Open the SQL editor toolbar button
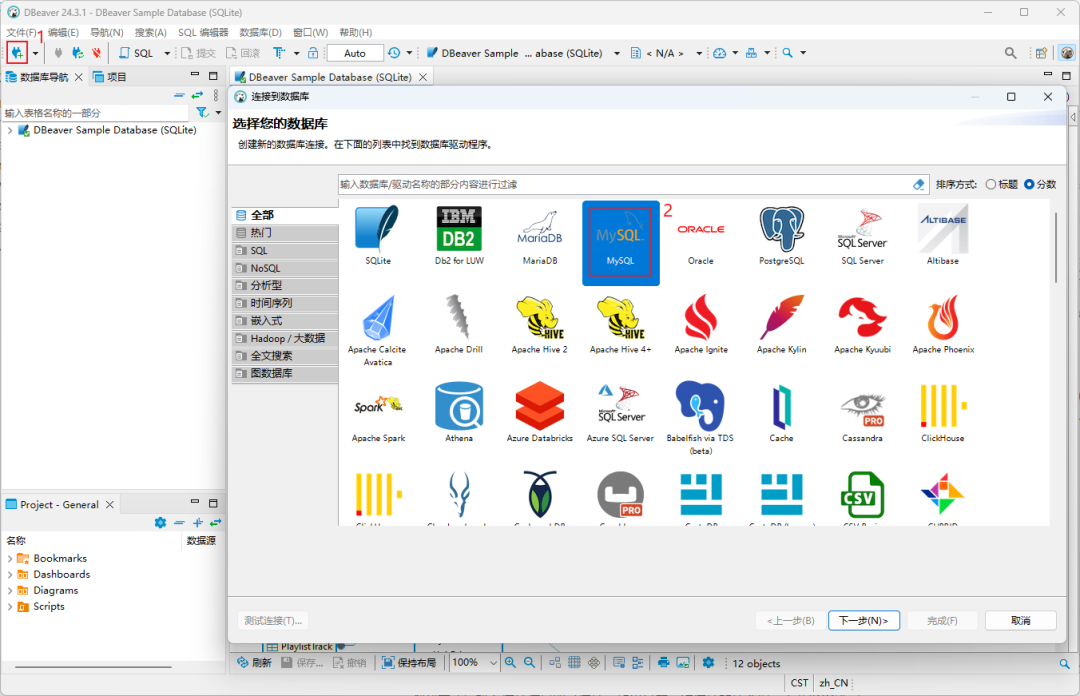The image size is (1080, 696). (x=136, y=53)
